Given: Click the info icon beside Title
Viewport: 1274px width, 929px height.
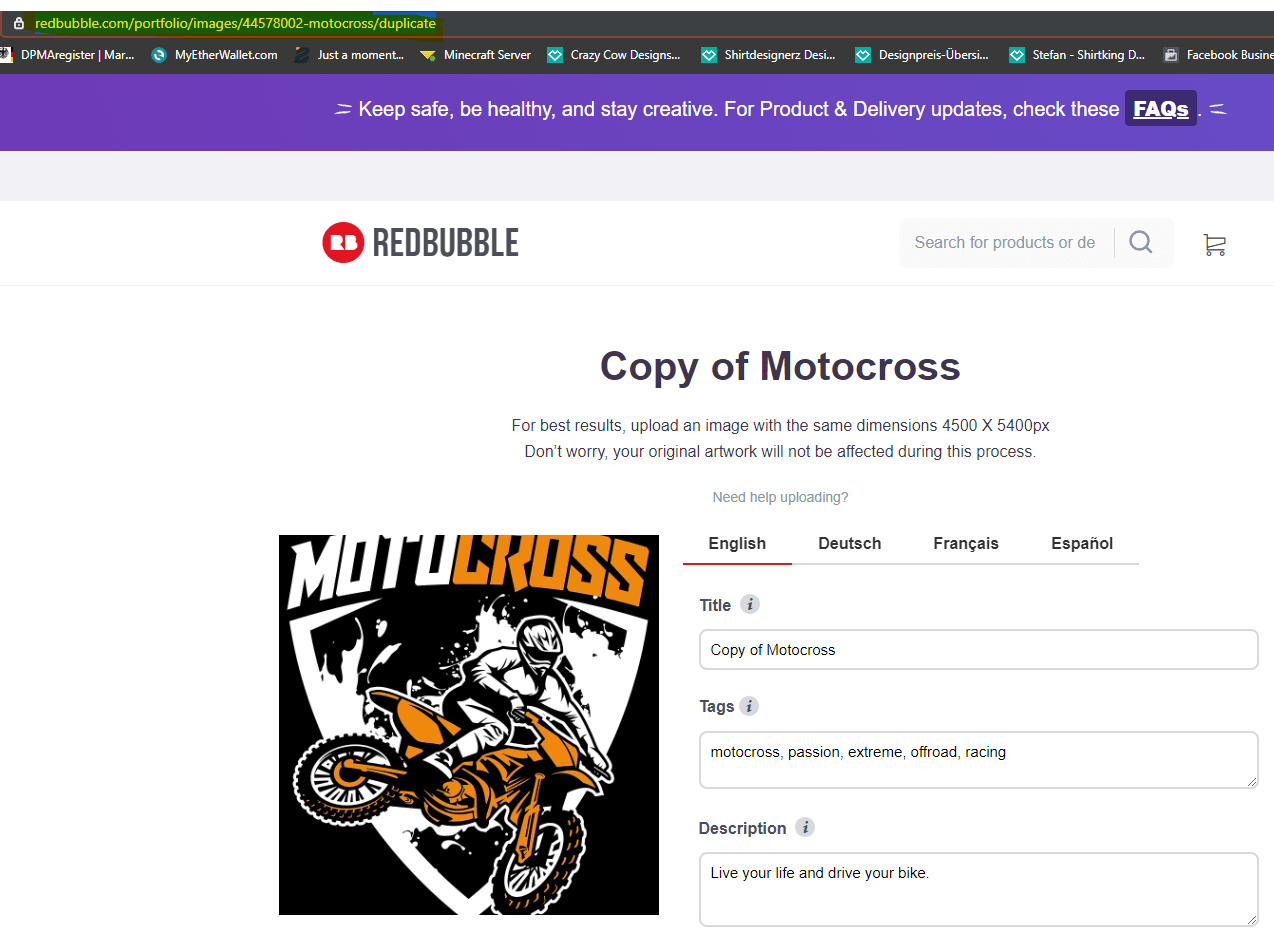Looking at the screenshot, I should [x=750, y=604].
